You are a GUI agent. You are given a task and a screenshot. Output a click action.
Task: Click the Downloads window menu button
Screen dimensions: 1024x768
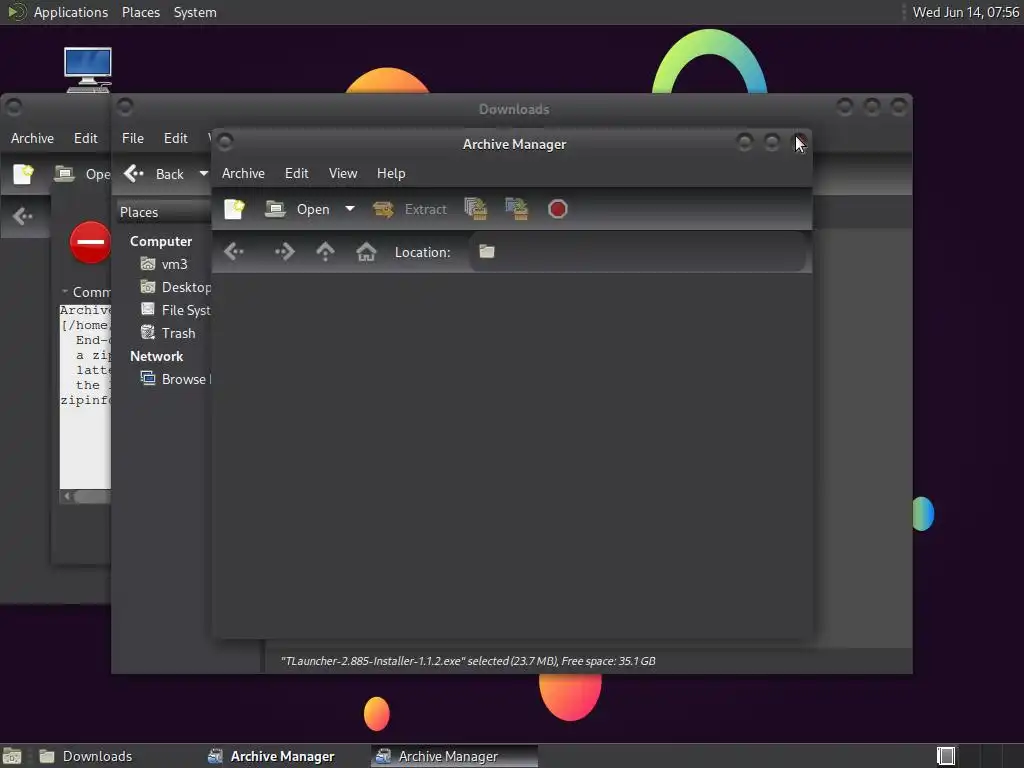coord(125,106)
